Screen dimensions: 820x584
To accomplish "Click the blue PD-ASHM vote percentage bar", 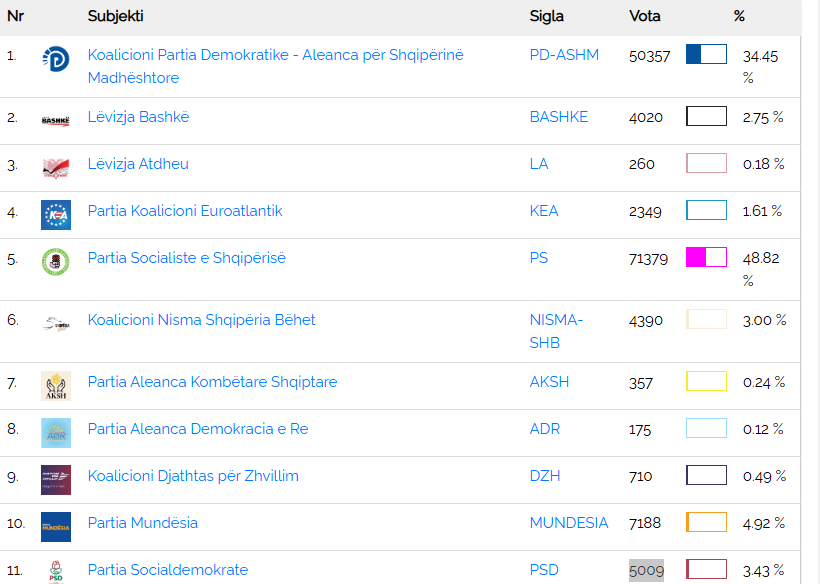I will [706, 54].
